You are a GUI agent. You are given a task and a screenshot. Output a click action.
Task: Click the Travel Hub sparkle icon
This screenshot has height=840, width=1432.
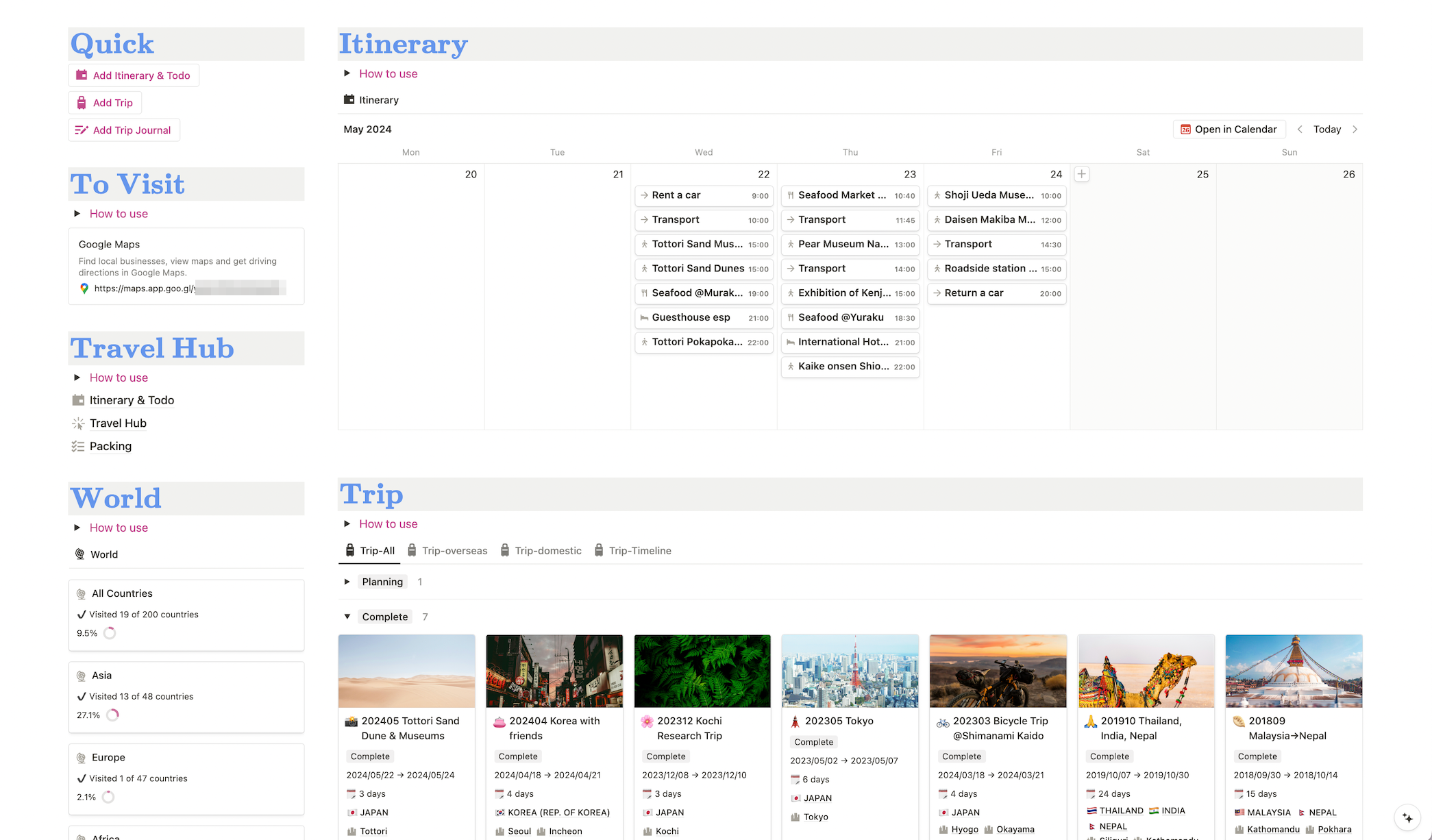pyautogui.click(x=78, y=423)
